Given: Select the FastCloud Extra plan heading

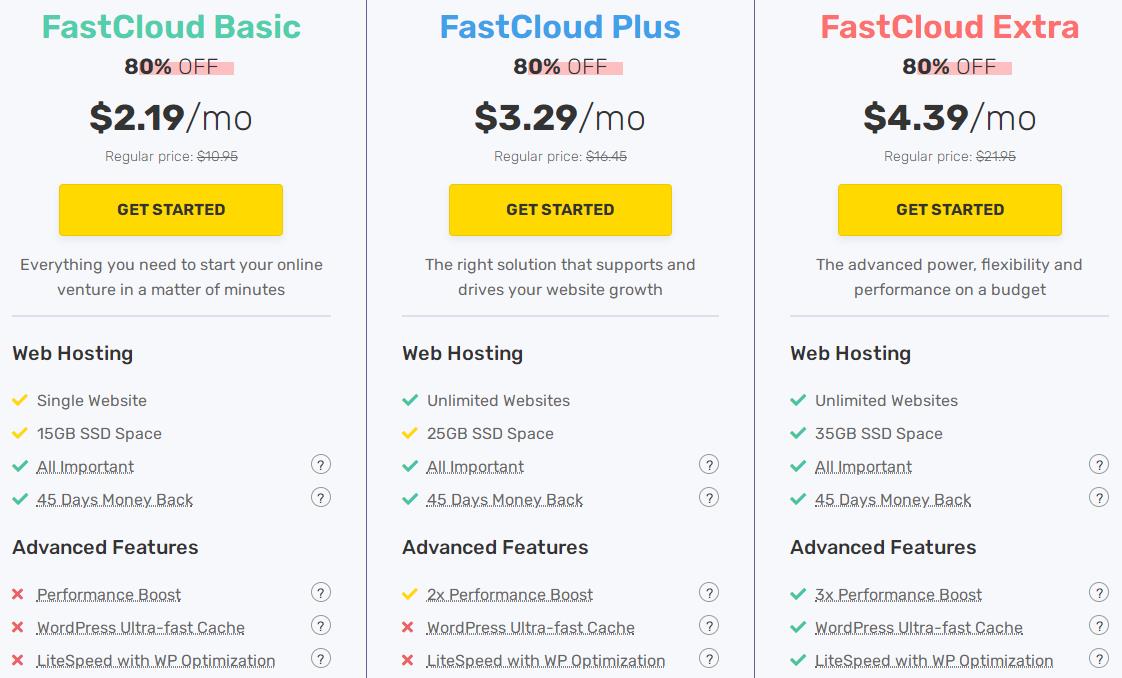Looking at the screenshot, I should (x=950, y=27).
